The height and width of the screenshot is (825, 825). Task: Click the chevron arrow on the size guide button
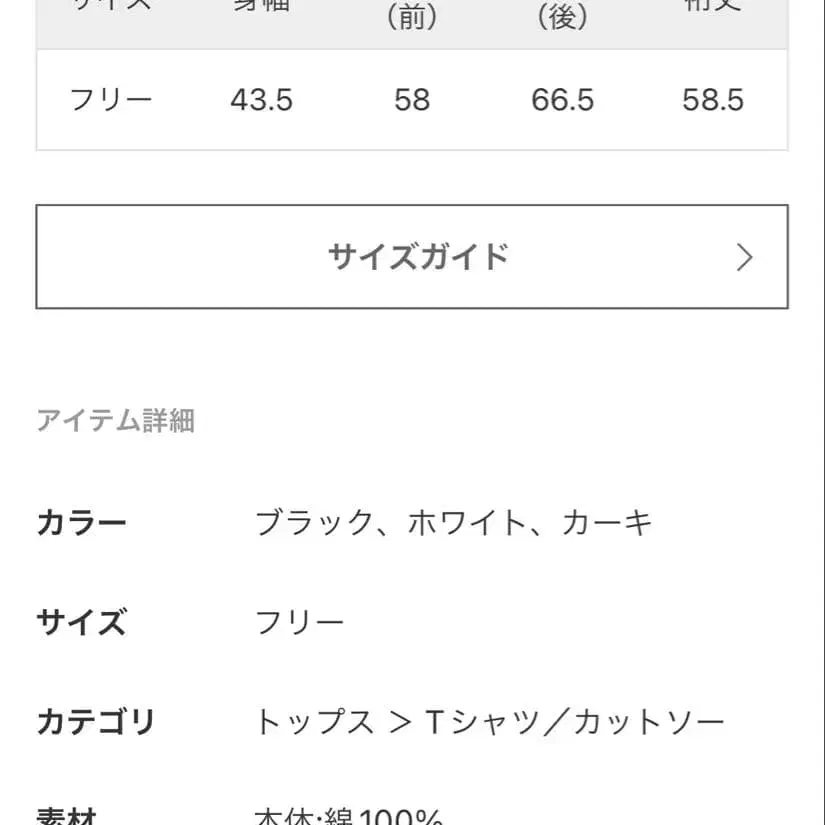pos(744,257)
